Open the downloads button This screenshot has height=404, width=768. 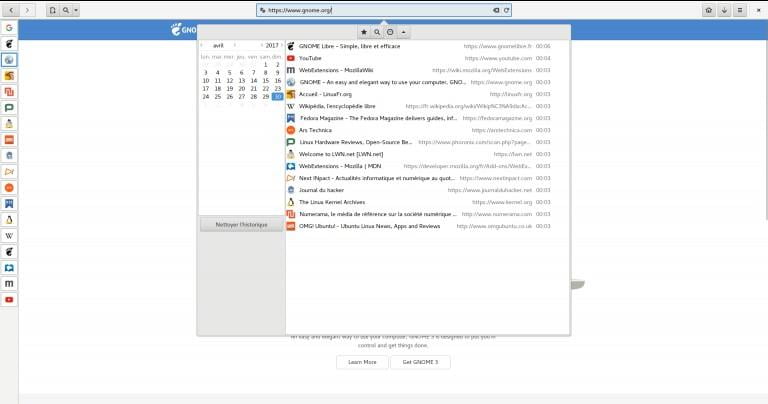tap(724, 10)
